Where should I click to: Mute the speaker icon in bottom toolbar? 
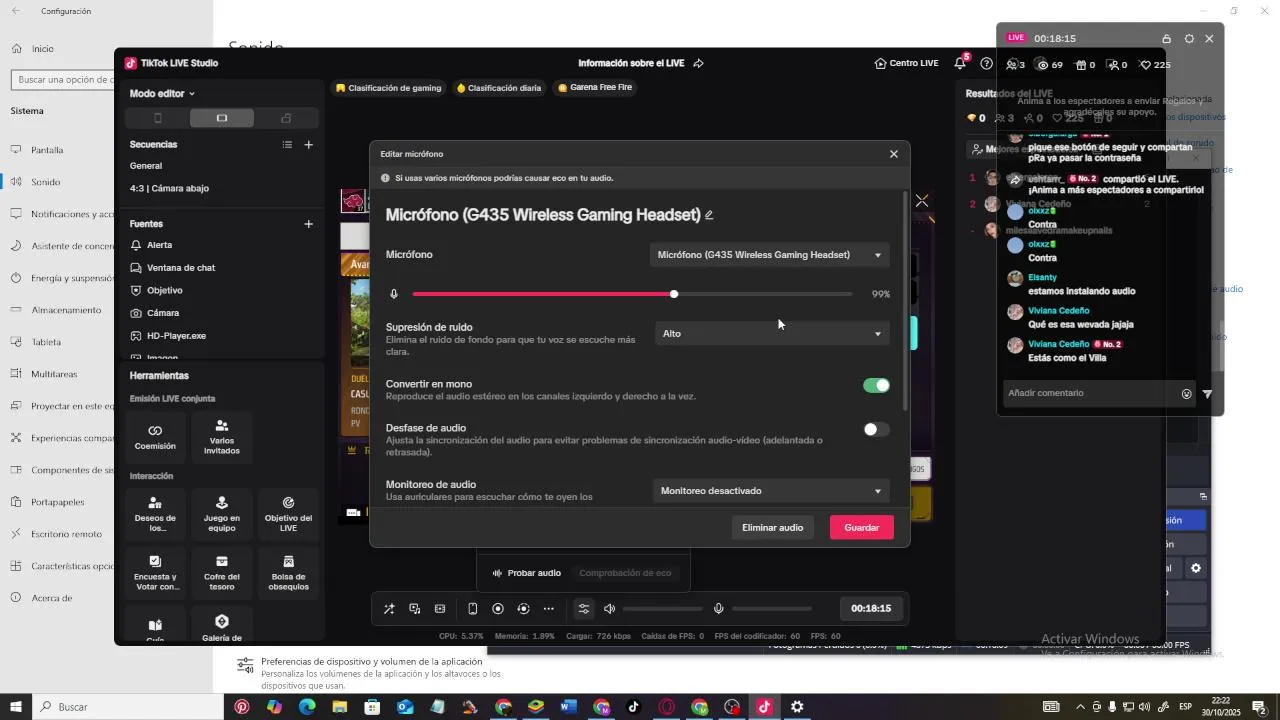(x=609, y=609)
